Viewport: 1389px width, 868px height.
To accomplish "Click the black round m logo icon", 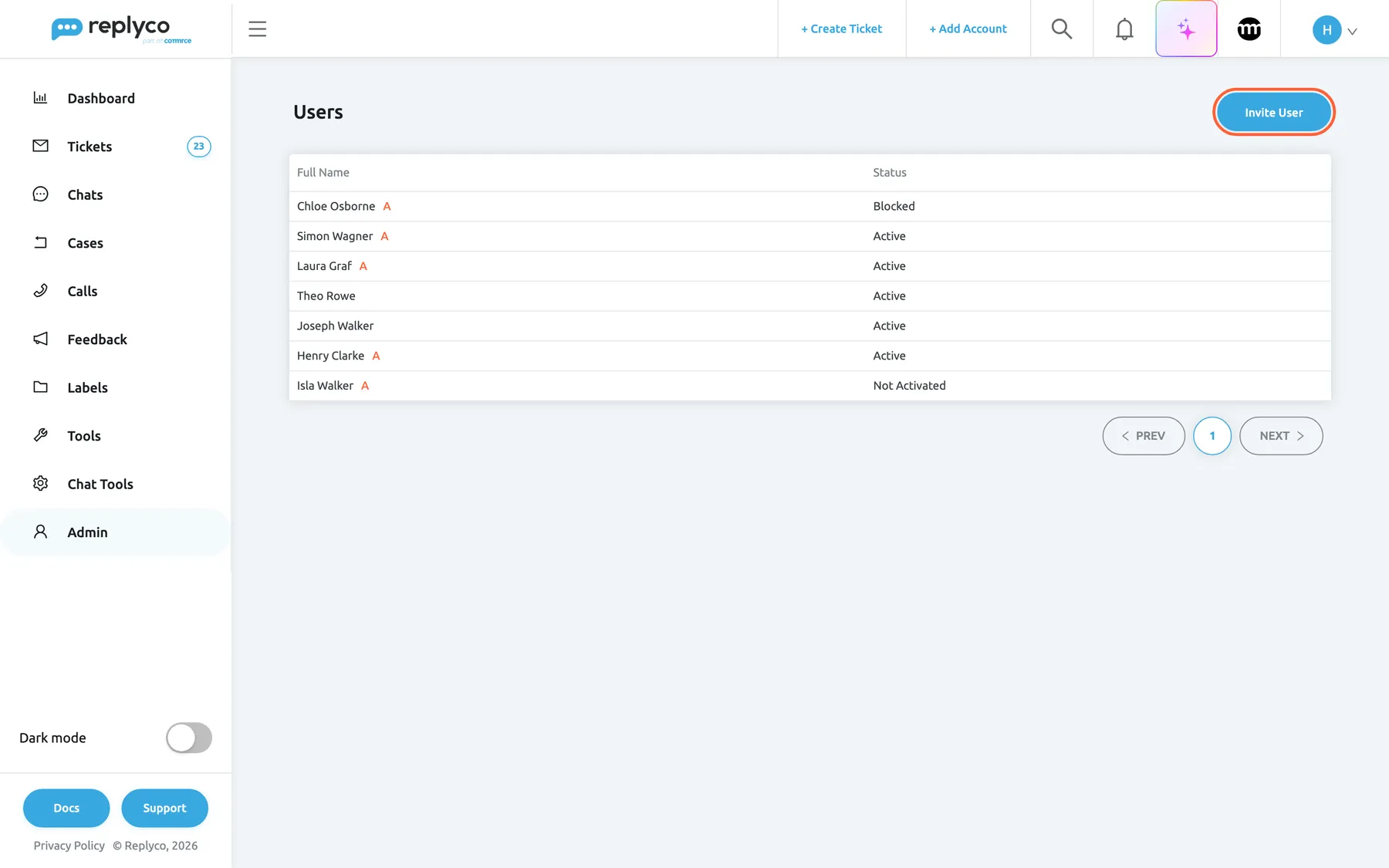I will pyautogui.click(x=1249, y=29).
